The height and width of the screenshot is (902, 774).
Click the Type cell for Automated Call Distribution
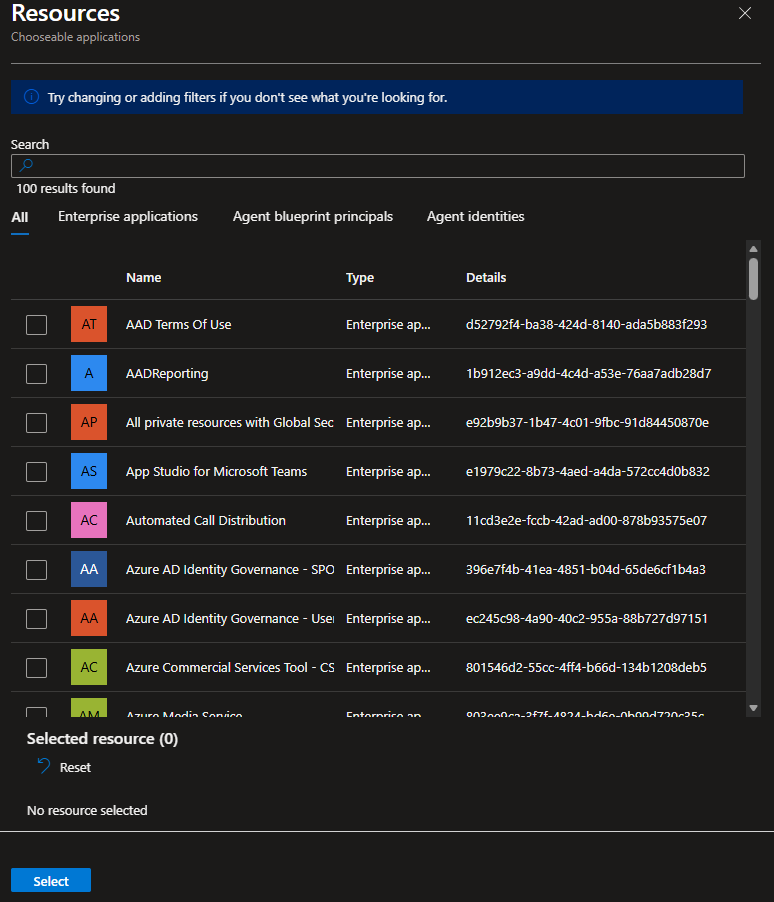coord(388,521)
